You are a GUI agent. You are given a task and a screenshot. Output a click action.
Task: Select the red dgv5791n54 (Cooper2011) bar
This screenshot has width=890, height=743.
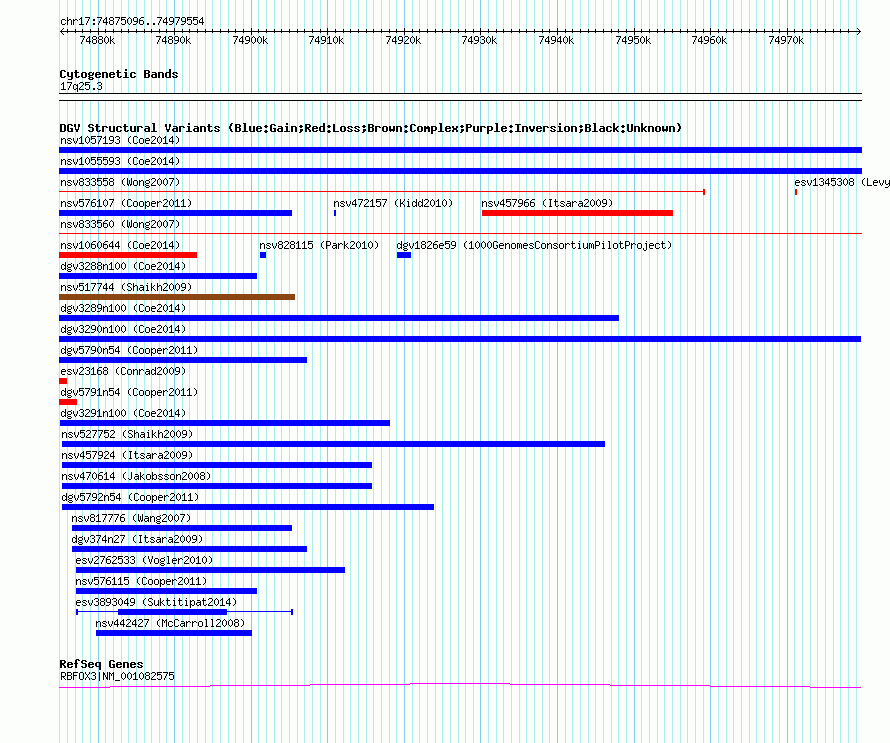(x=68, y=402)
